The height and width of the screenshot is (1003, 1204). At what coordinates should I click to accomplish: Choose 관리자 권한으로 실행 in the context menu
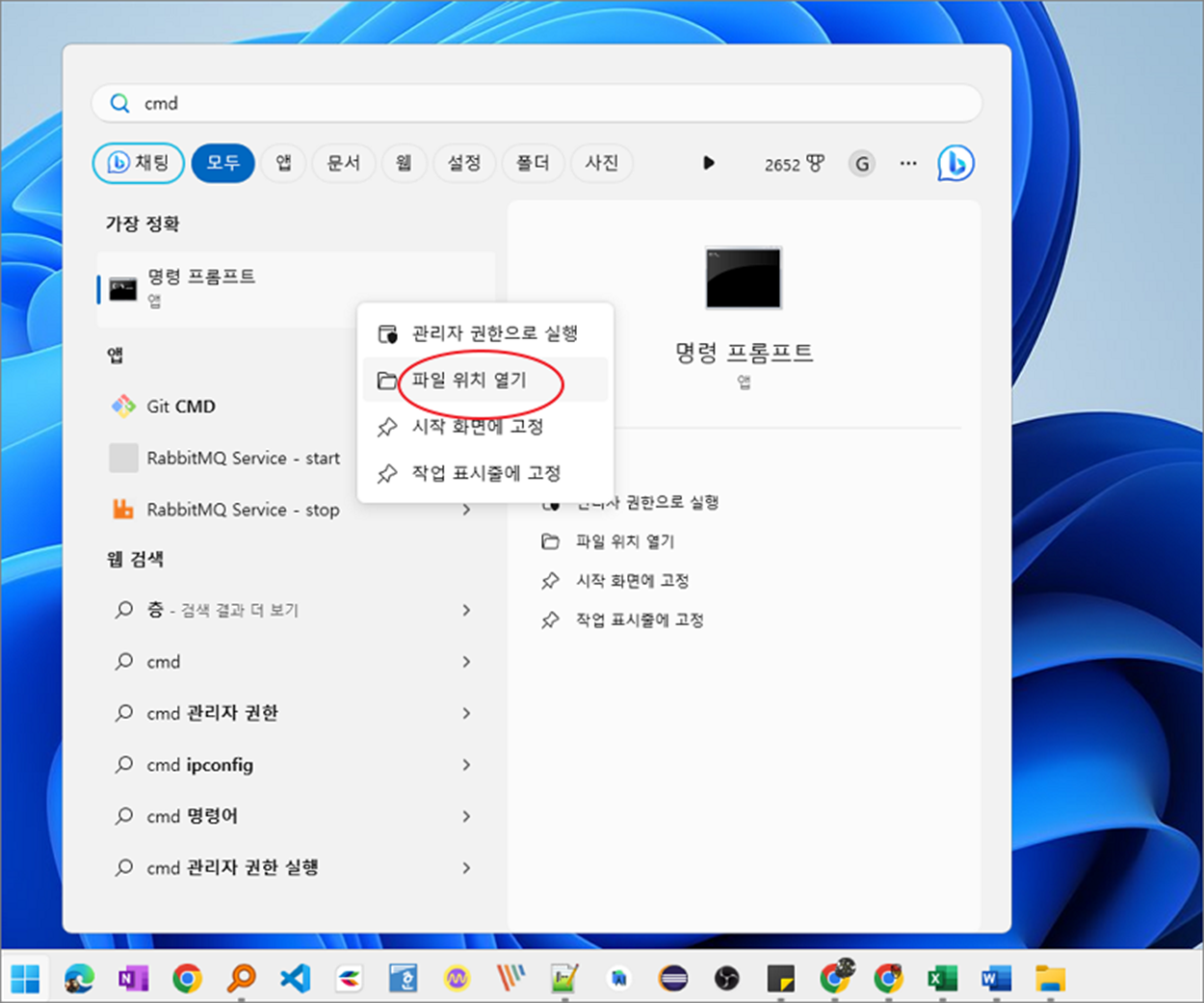pos(485,333)
